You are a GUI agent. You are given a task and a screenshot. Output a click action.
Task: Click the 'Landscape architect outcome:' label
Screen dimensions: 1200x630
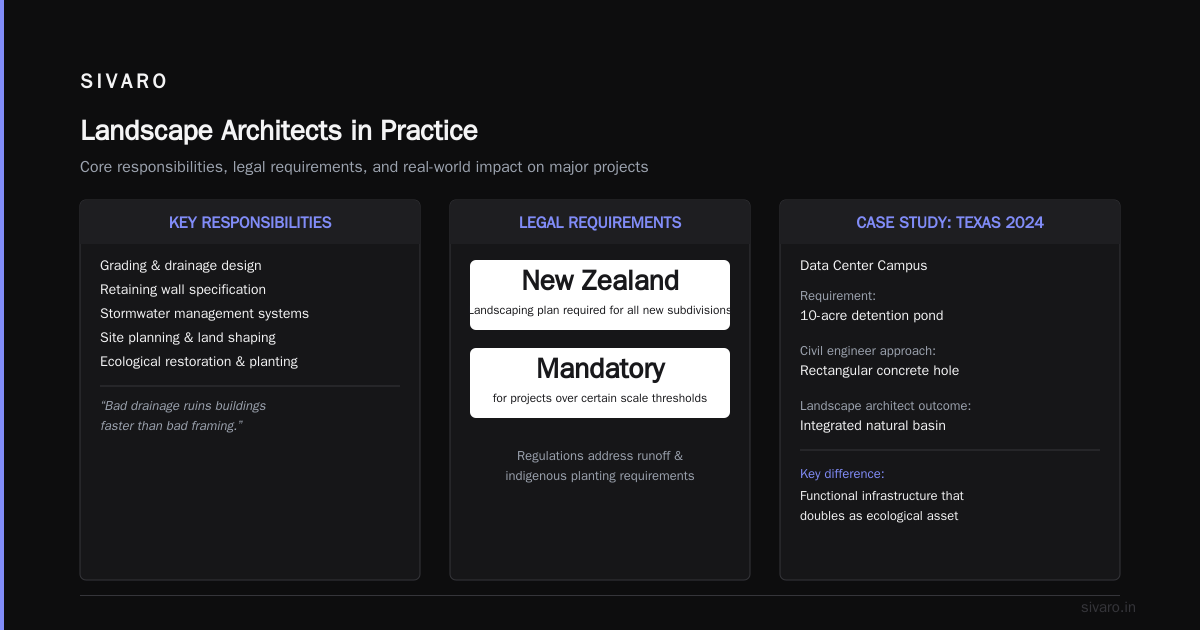[x=885, y=406]
